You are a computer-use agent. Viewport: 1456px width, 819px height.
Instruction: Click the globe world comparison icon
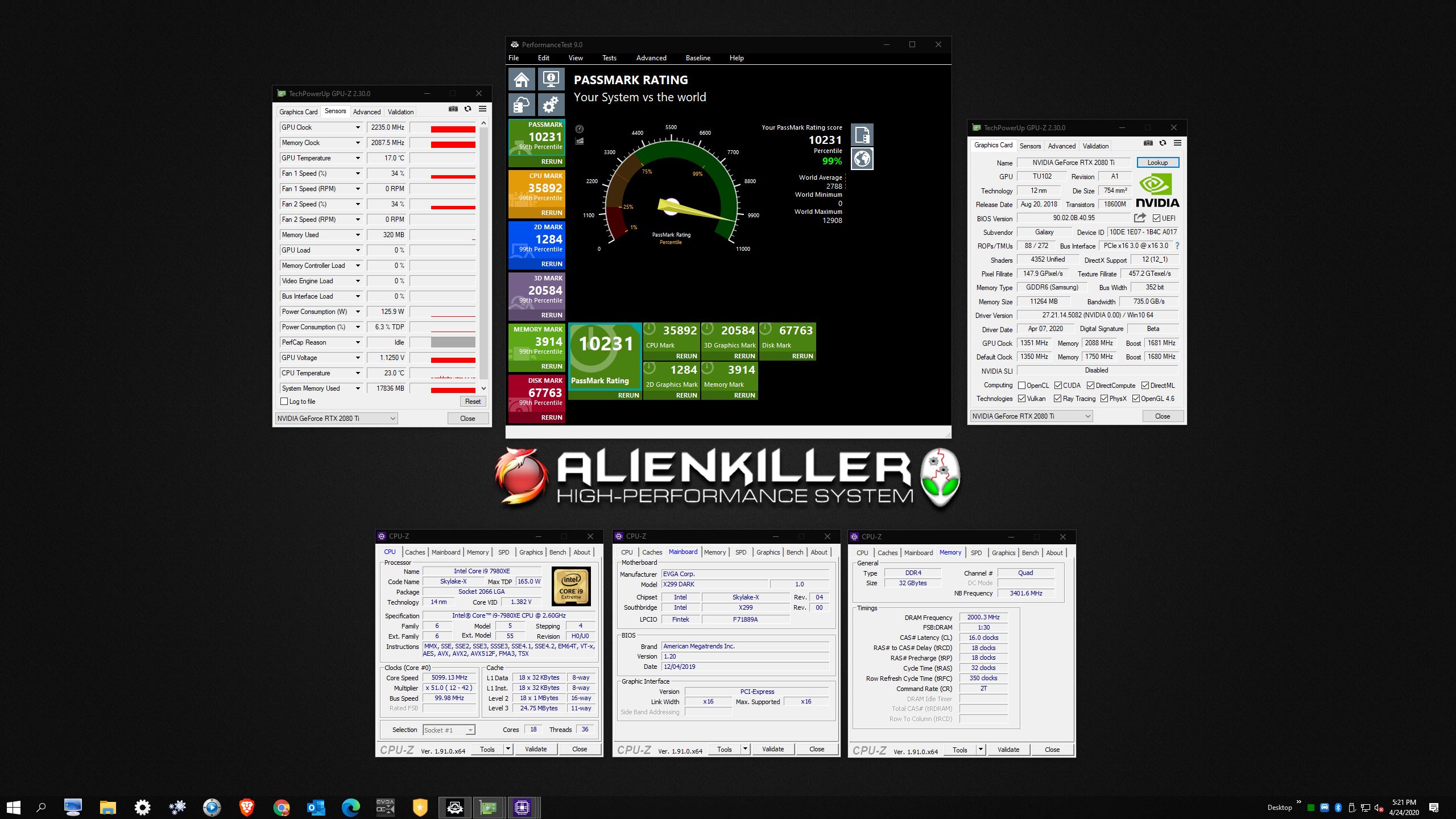(x=862, y=159)
